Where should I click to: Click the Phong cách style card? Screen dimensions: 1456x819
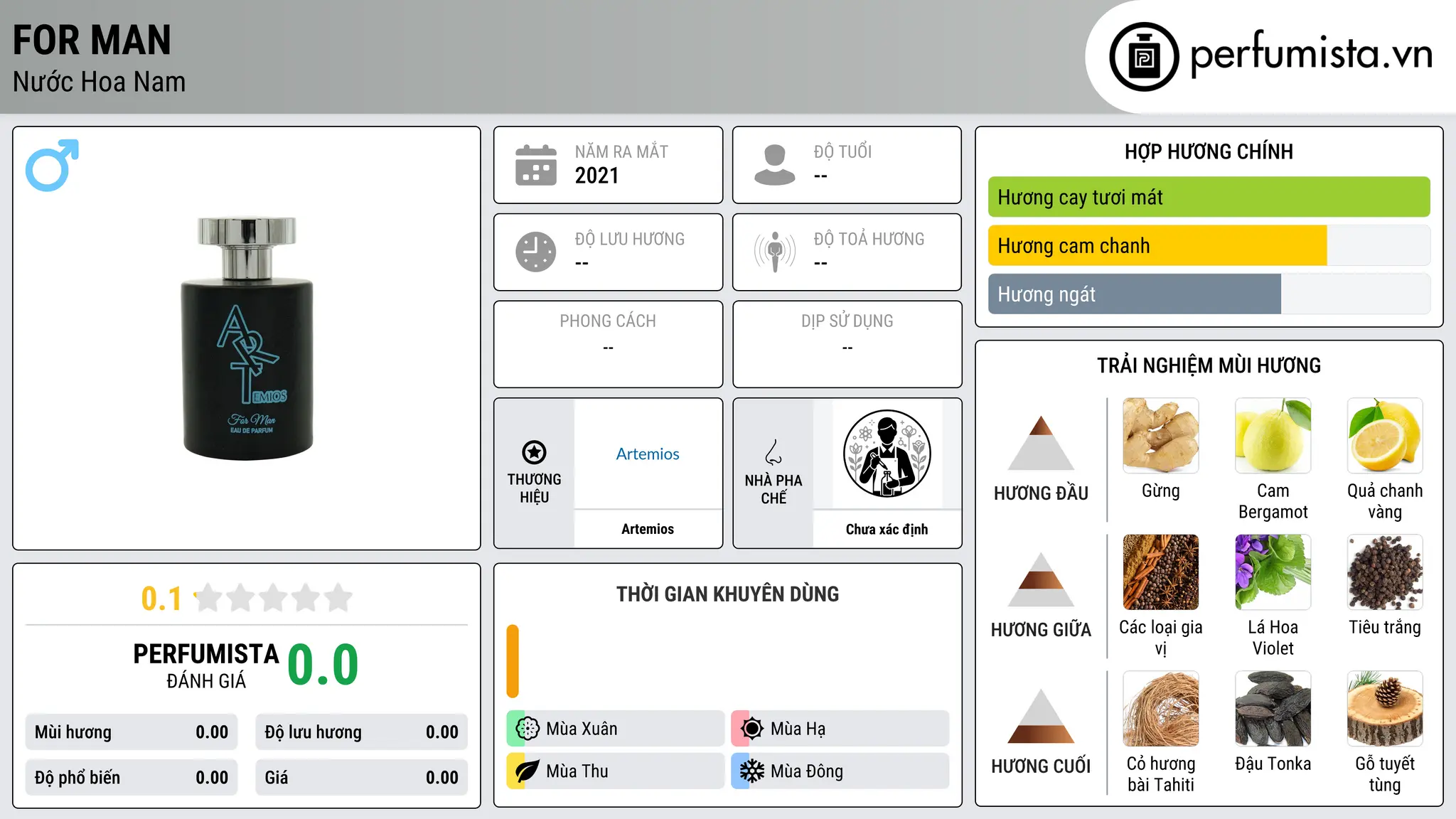tap(608, 344)
